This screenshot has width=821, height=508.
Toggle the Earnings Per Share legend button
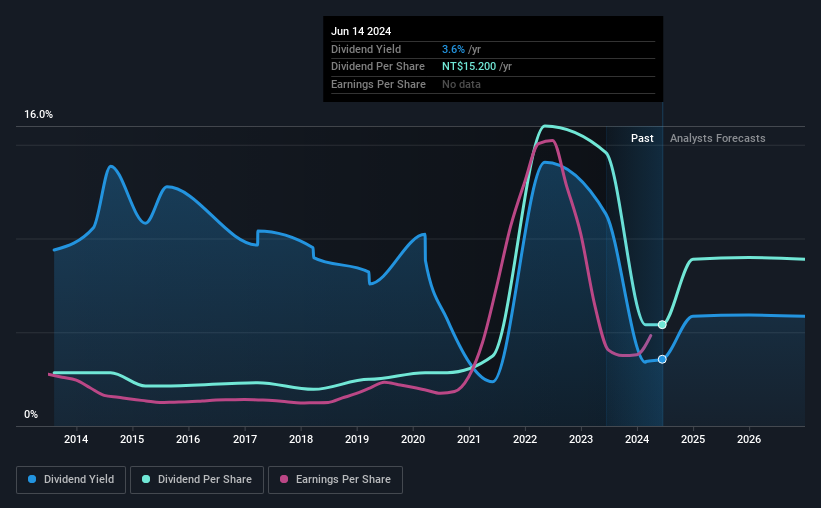(x=335, y=480)
